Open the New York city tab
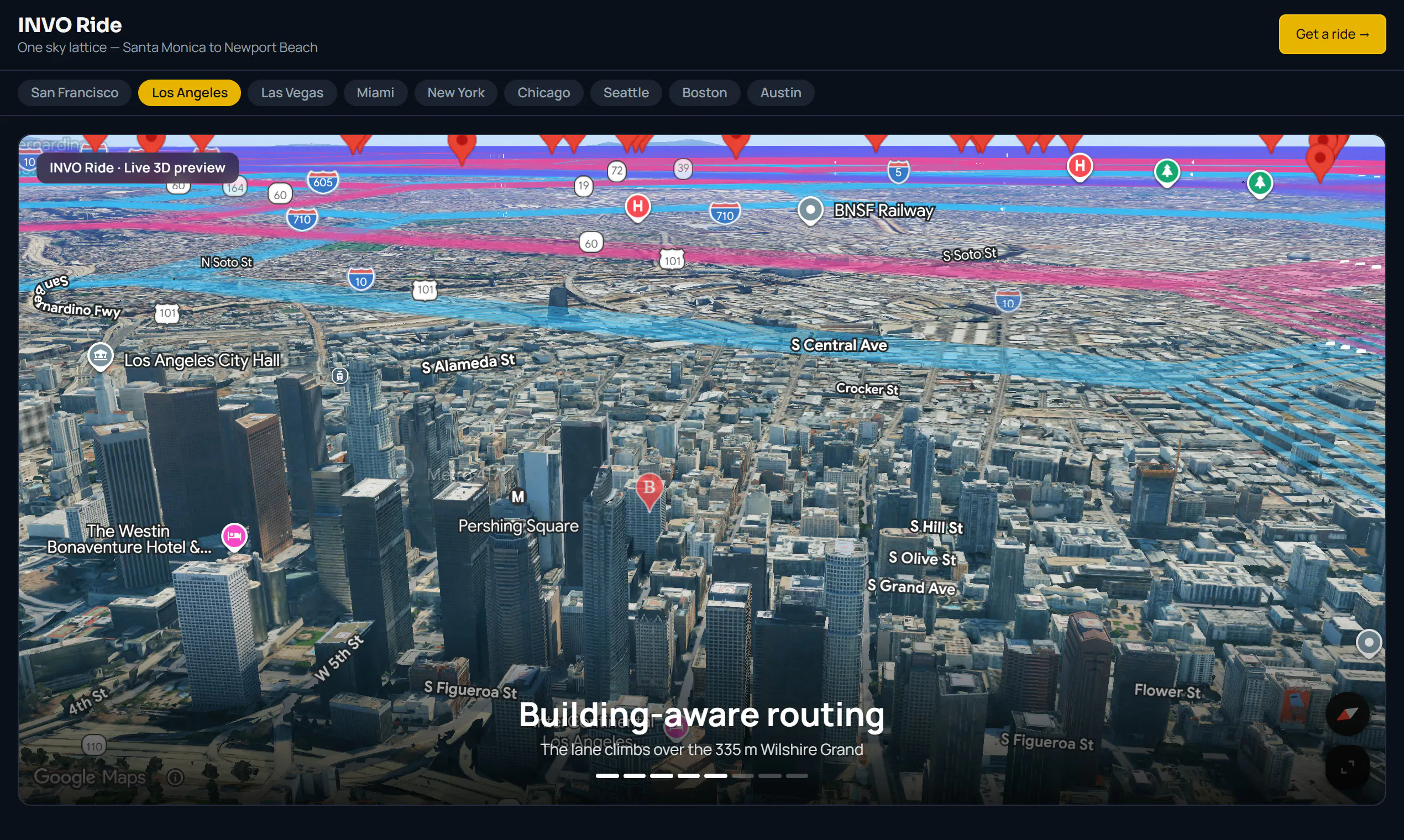 point(455,92)
